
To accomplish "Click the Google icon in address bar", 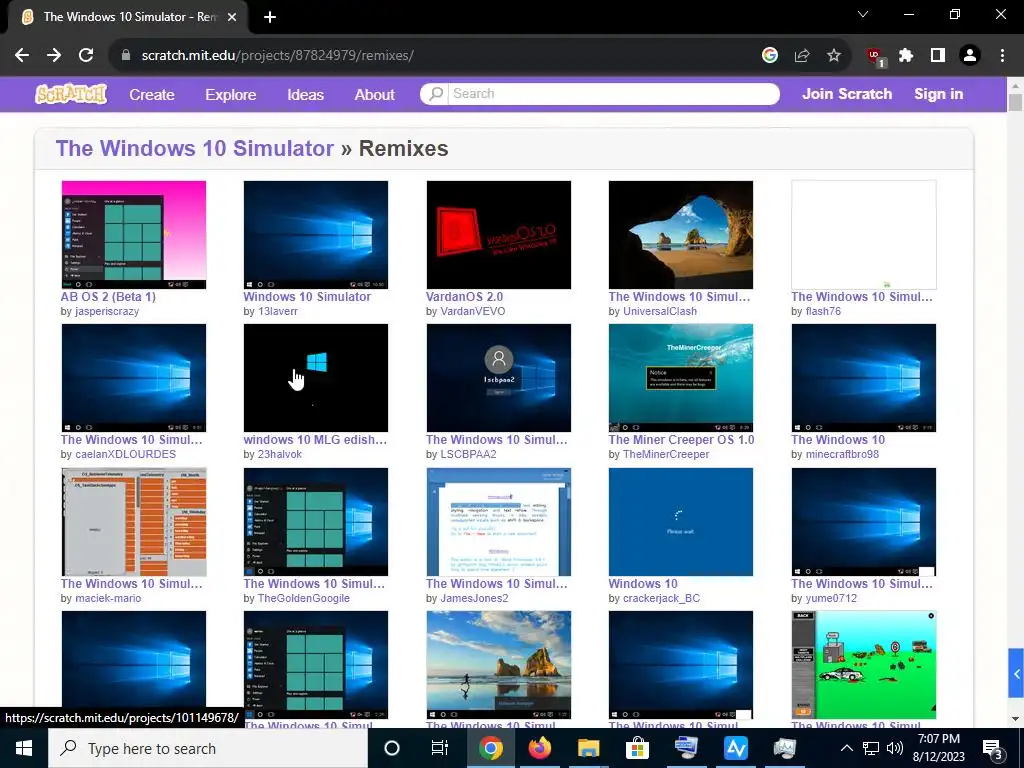I will pyautogui.click(x=770, y=56).
